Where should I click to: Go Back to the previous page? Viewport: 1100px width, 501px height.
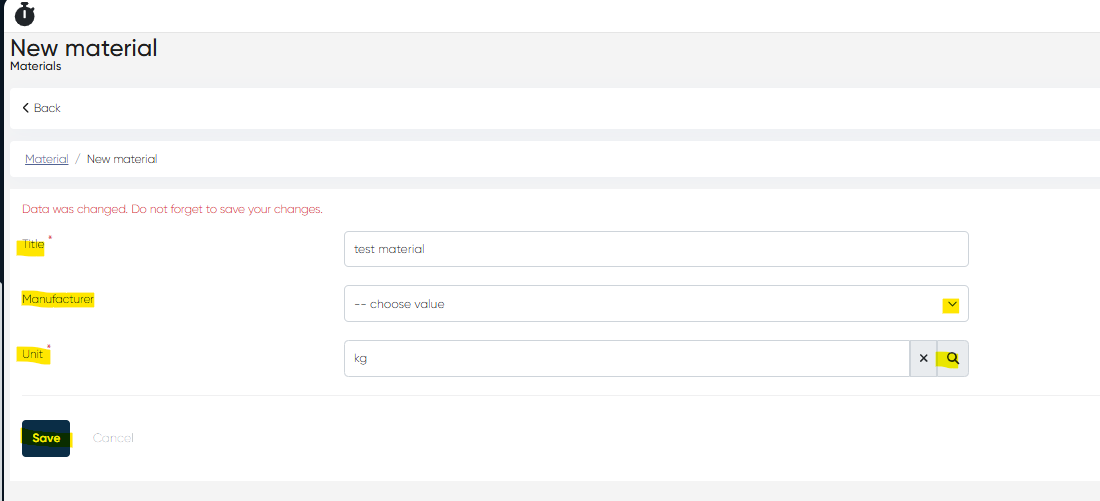(47, 108)
